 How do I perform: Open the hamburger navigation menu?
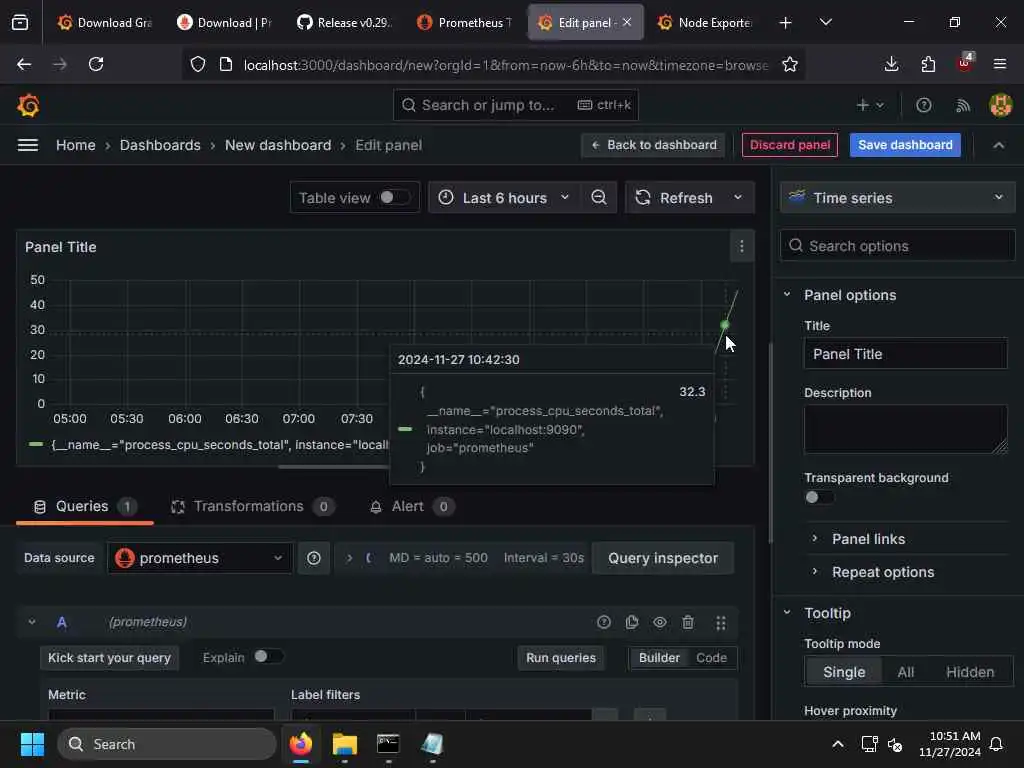(27, 145)
